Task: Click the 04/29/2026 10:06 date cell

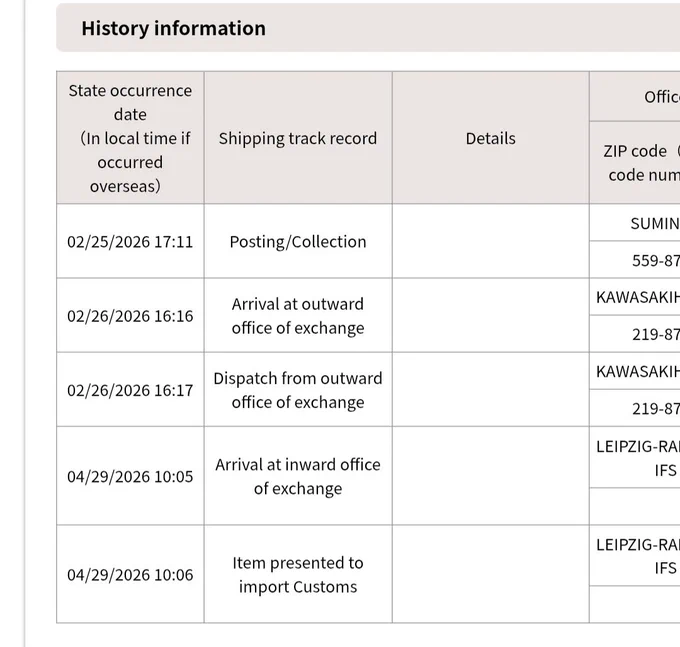Action: [x=130, y=575]
